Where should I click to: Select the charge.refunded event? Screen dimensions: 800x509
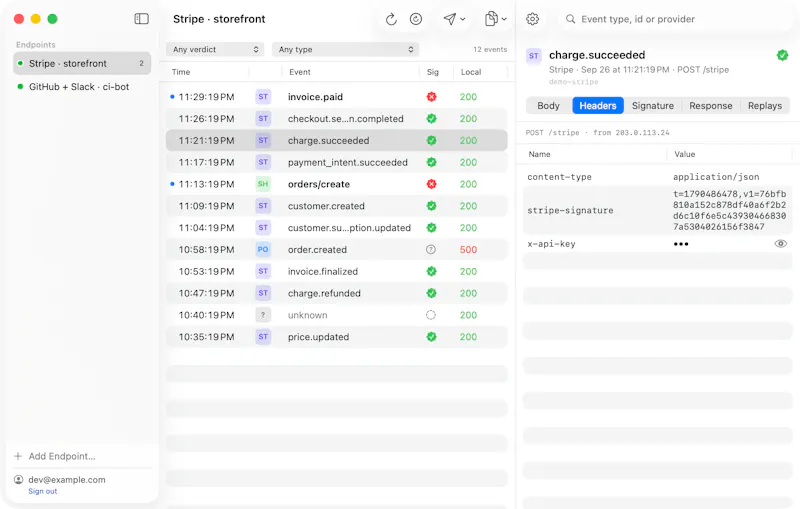pos(337,293)
